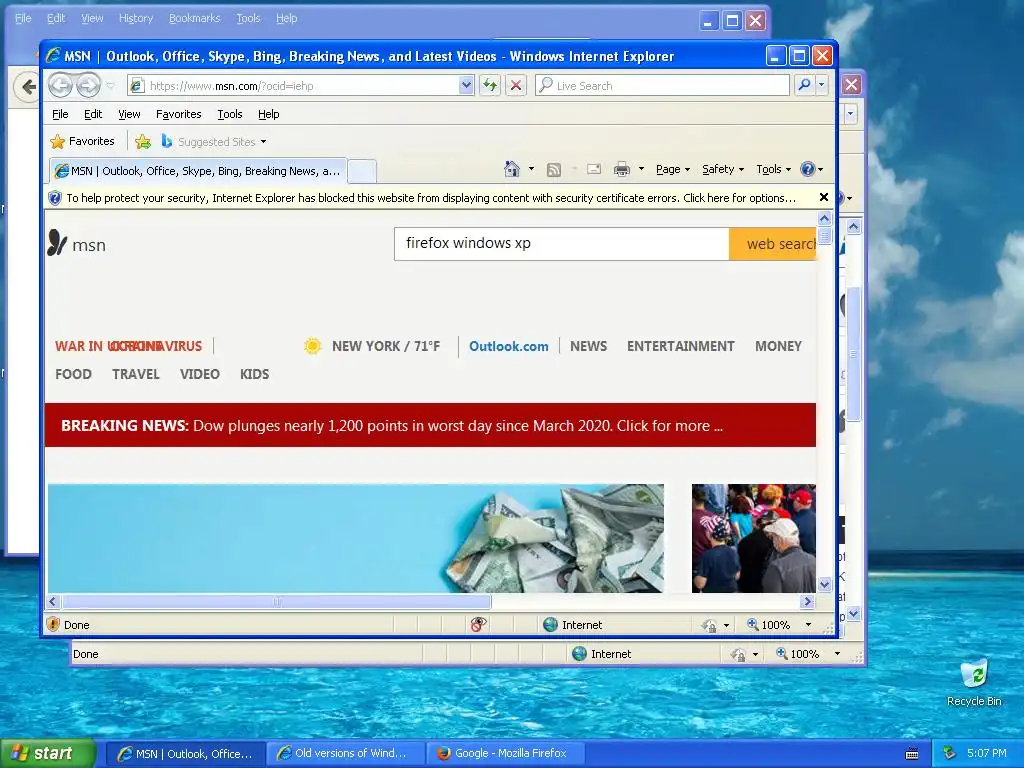This screenshot has height=768, width=1024.
Task: Switch to Old versions of Wind... taskbar button
Action: point(345,754)
